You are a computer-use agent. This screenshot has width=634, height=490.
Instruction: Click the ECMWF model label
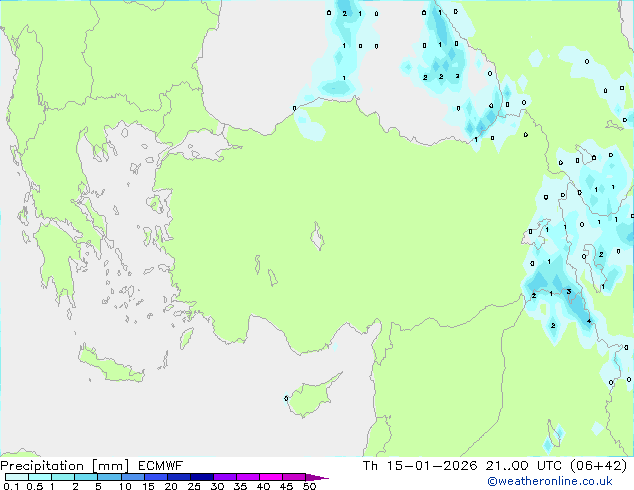(161, 466)
